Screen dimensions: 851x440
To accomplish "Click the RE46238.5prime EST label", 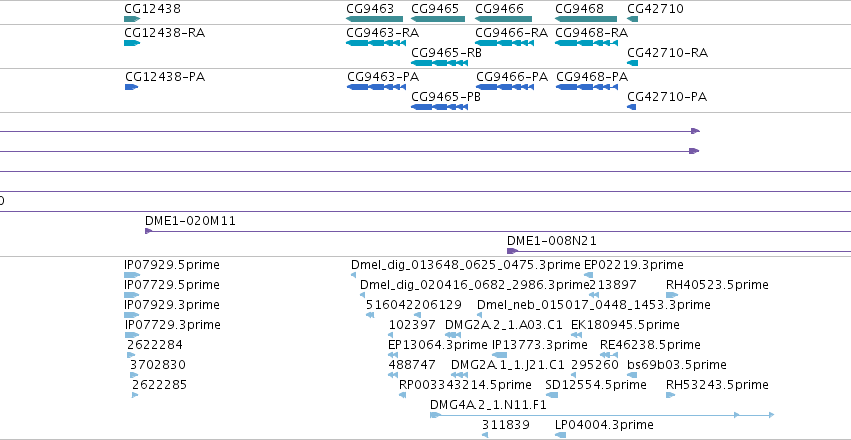I will [x=650, y=345].
